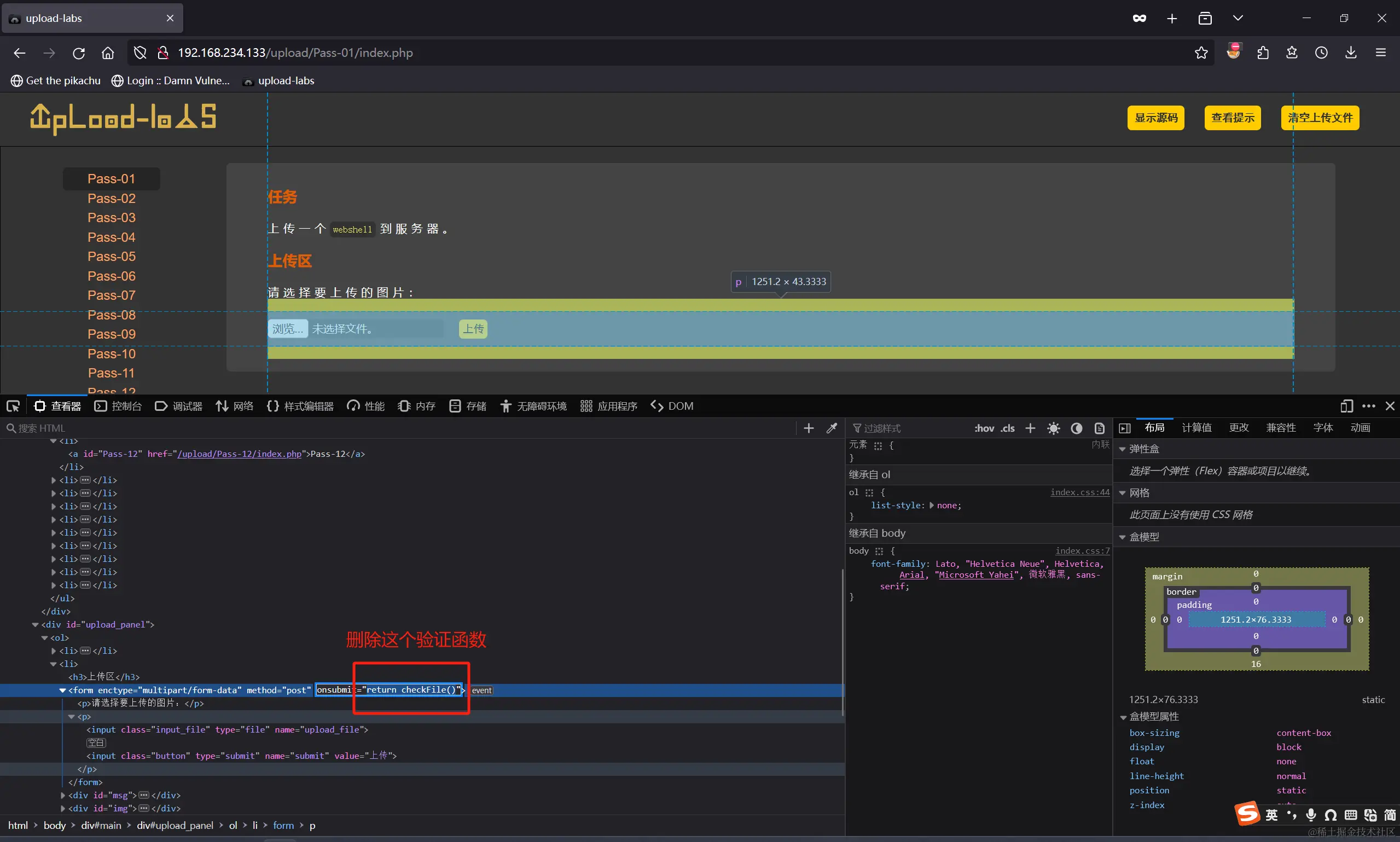Screen dimensions: 1400x842
Task: Close the developer tools panel
Action: point(1390,405)
